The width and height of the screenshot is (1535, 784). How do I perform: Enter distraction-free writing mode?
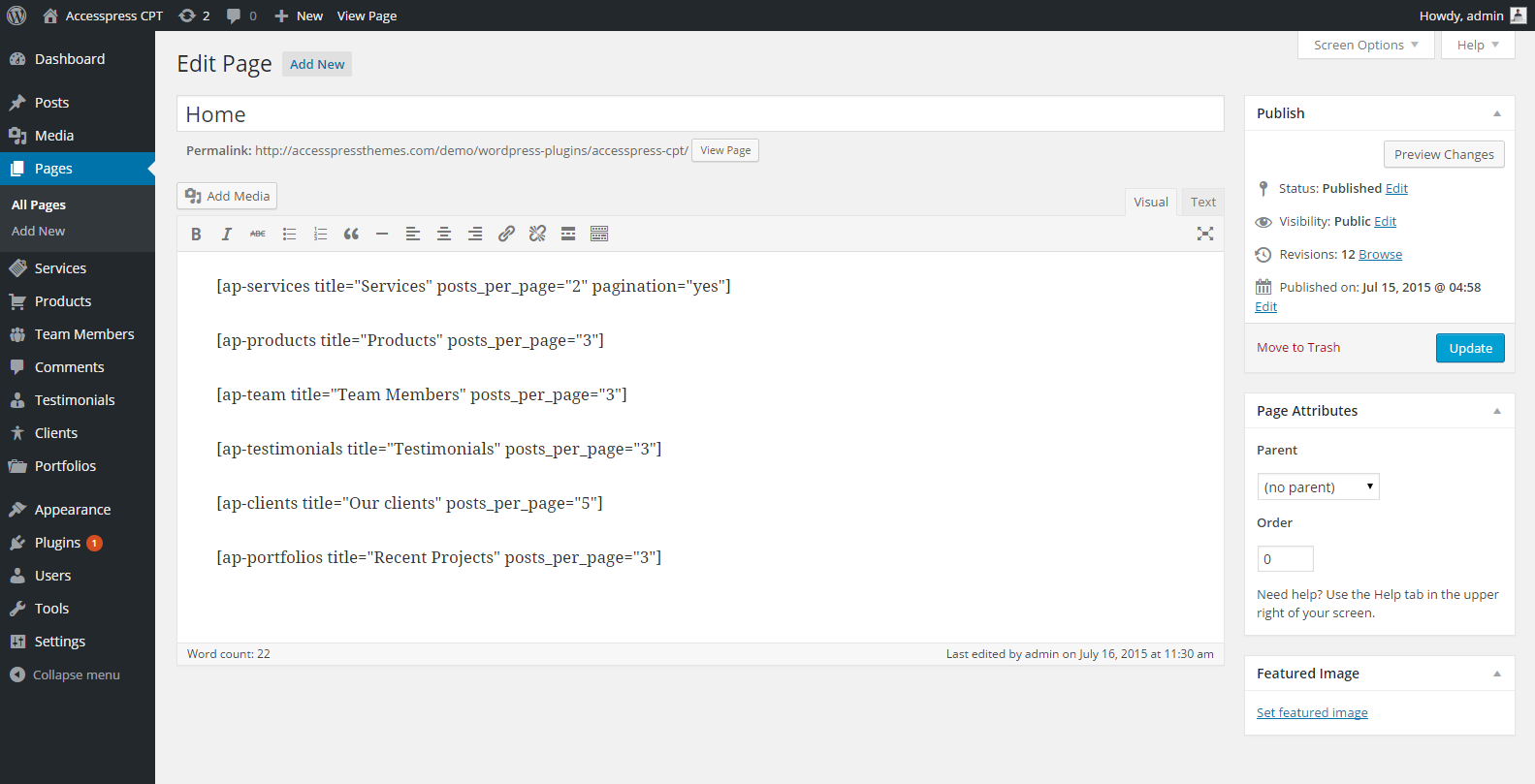[x=1205, y=234]
